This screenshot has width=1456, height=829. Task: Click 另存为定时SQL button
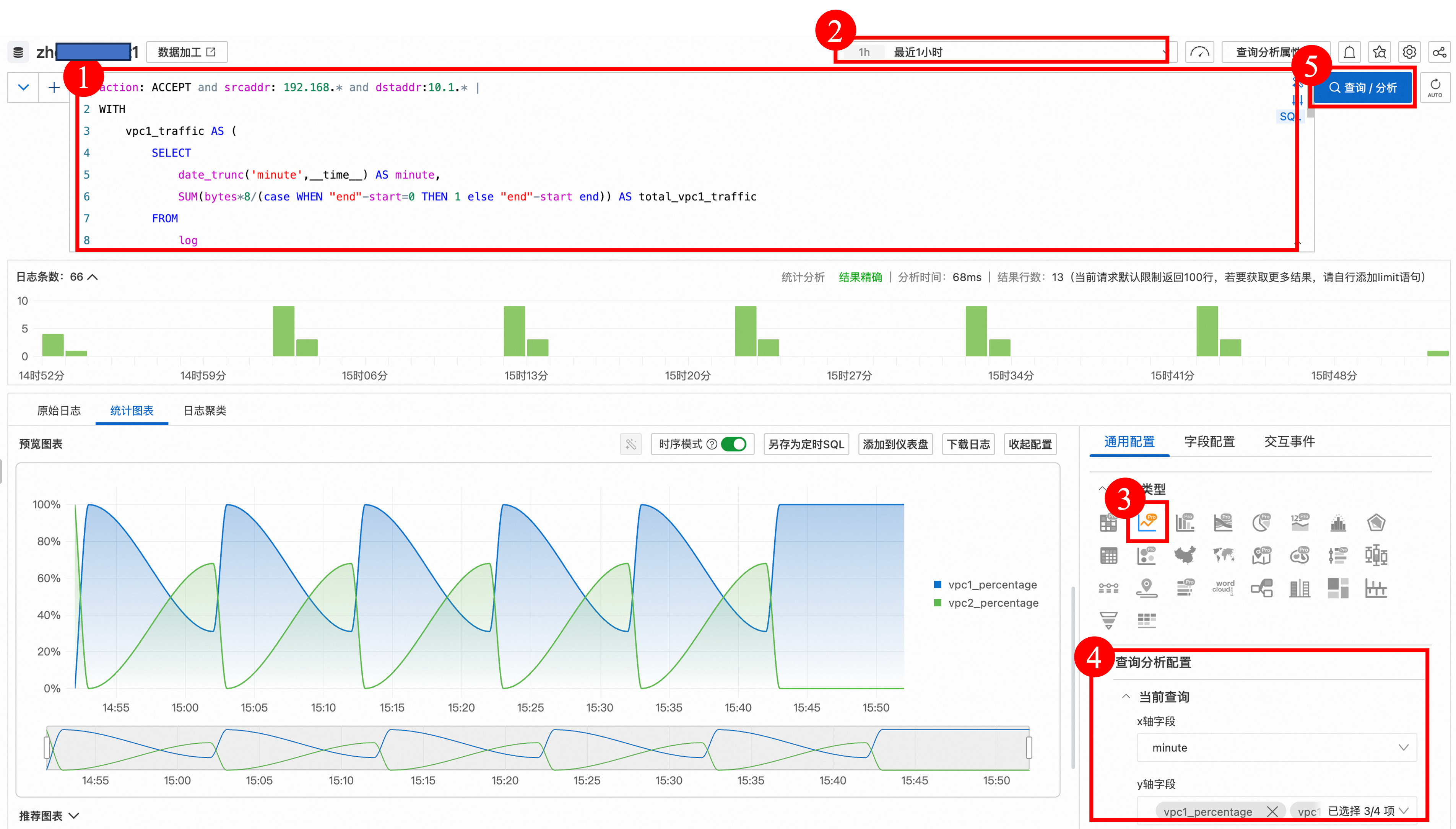[x=806, y=444]
